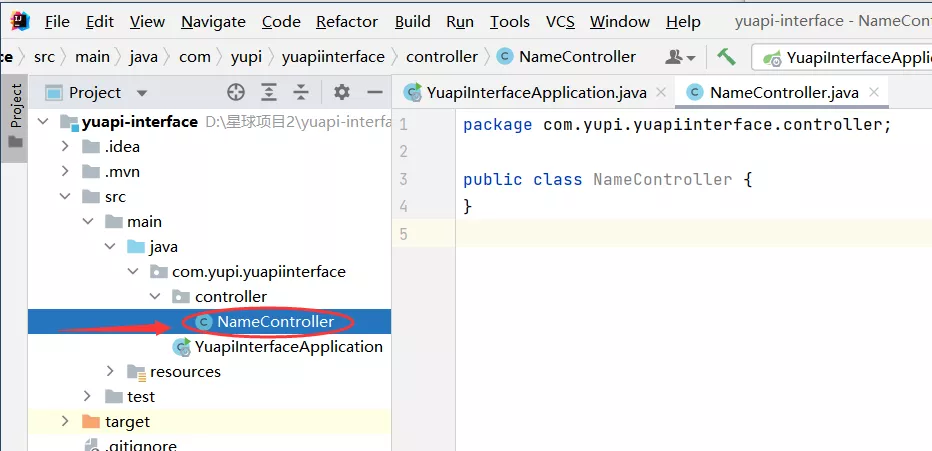The width and height of the screenshot is (932, 451).
Task: Collapse the java folder arrow
Action: point(110,246)
